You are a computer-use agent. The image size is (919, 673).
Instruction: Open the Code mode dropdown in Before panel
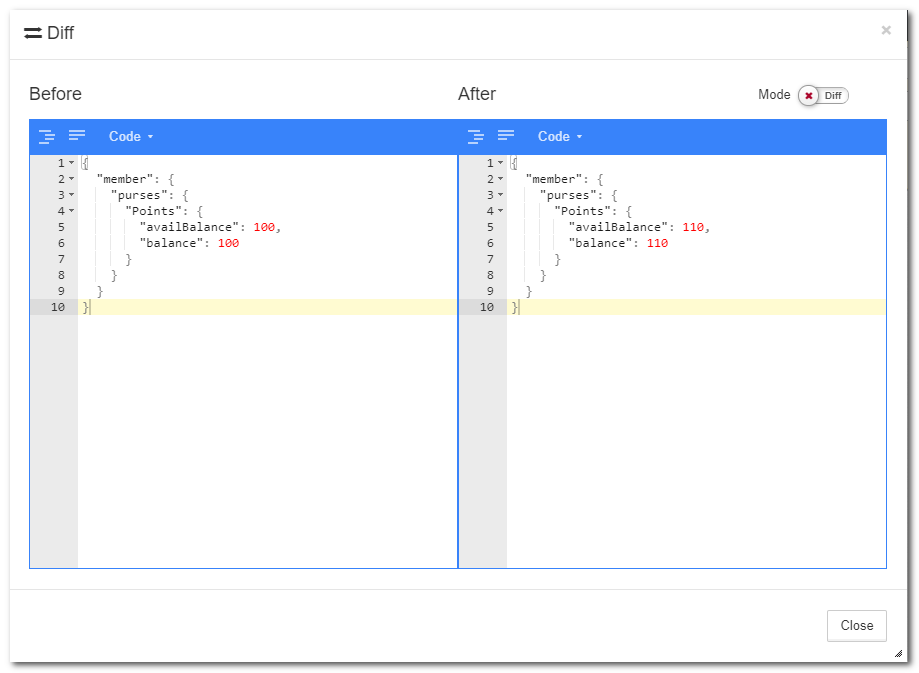131,136
